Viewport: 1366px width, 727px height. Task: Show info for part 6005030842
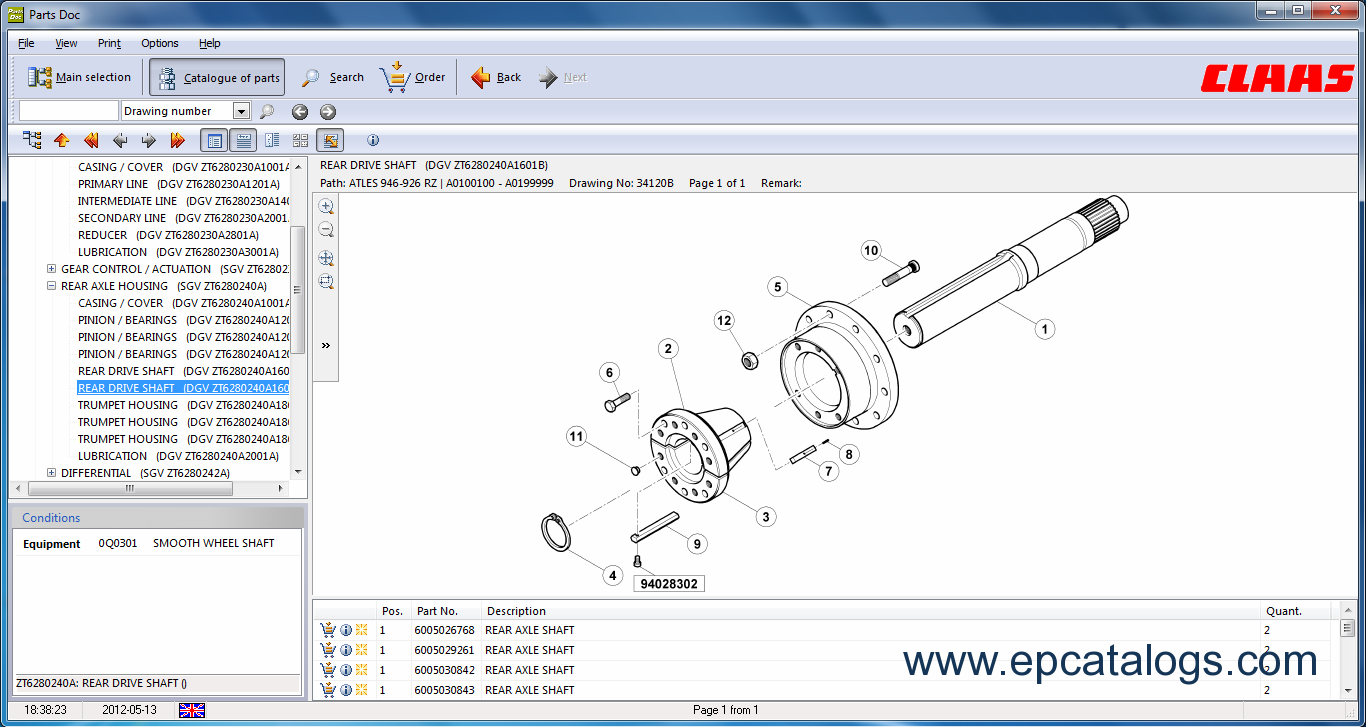pyautogui.click(x=345, y=670)
